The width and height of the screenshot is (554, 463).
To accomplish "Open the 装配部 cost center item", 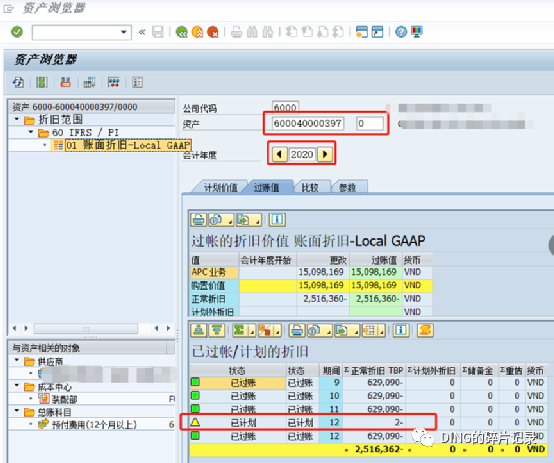I will pos(64,399).
